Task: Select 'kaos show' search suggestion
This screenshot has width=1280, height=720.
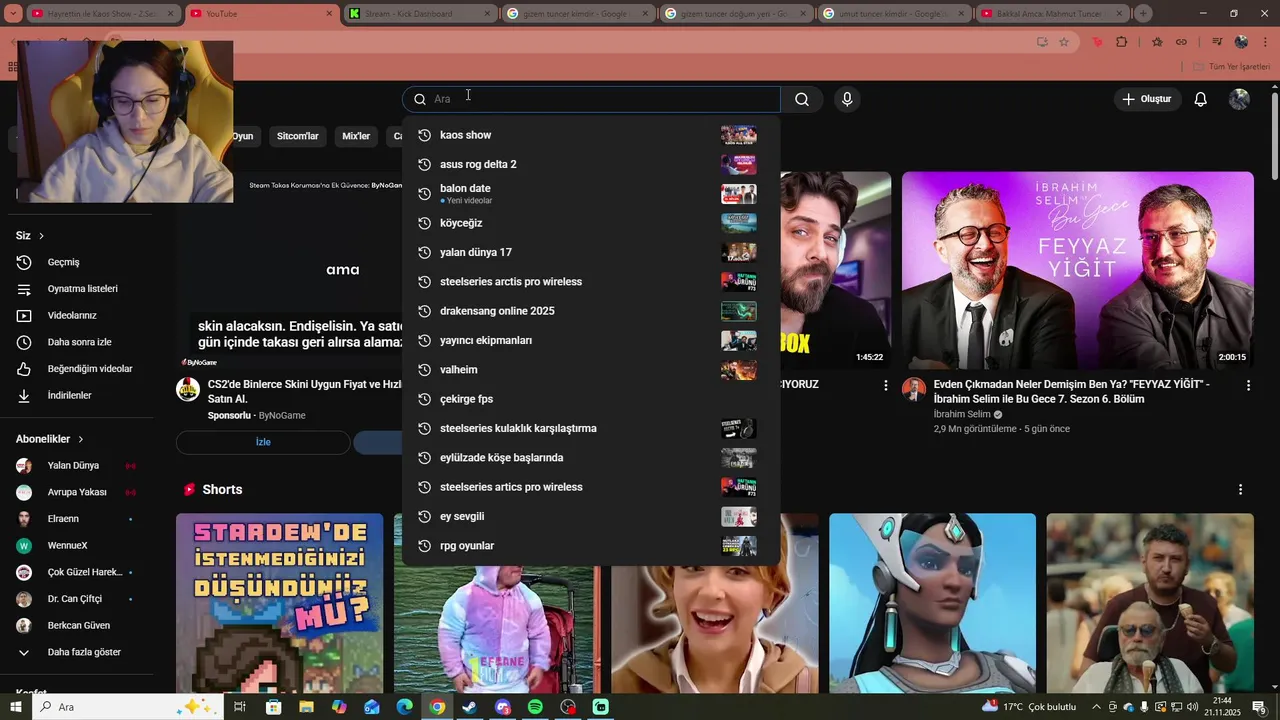Action: (x=591, y=135)
